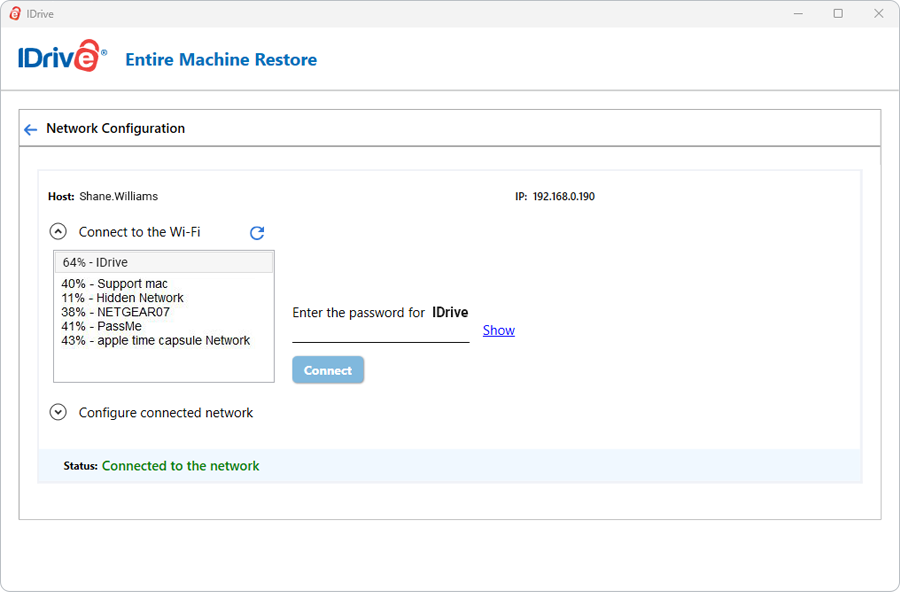Click the Show password link
The height and width of the screenshot is (592, 900).
499,330
